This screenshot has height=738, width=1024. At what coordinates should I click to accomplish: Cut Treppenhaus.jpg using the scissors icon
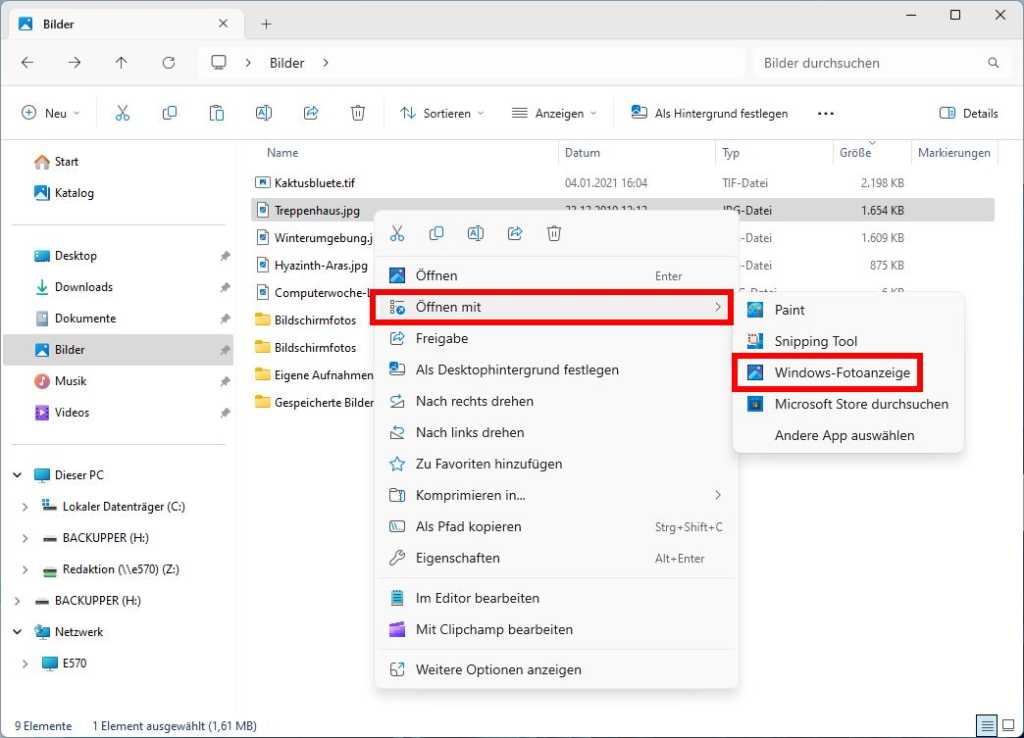397,233
